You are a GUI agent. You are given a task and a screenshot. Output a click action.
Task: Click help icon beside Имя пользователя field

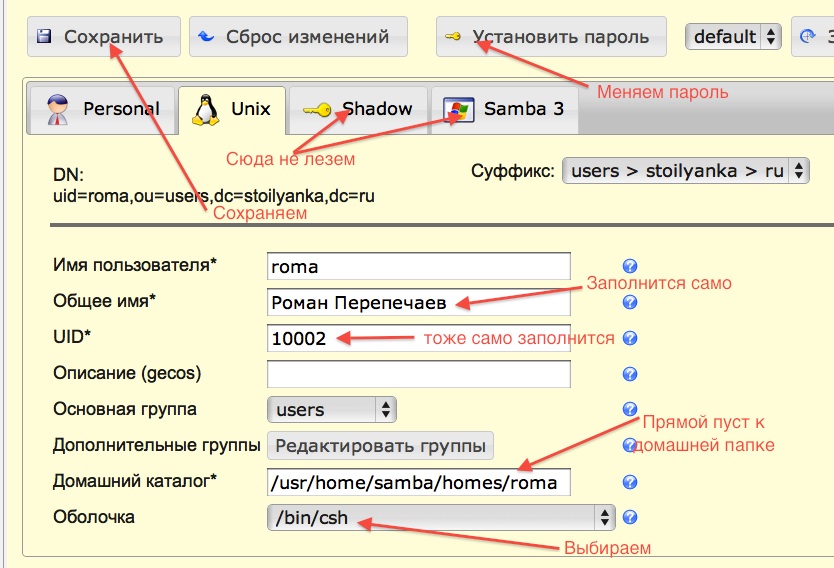coord(630,266)
